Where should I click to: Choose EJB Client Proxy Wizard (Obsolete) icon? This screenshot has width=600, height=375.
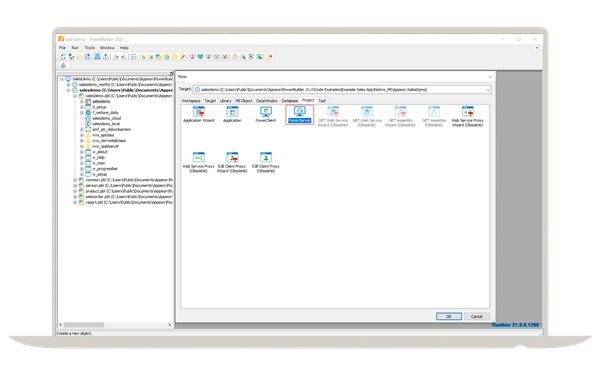[x=232, y=163]
